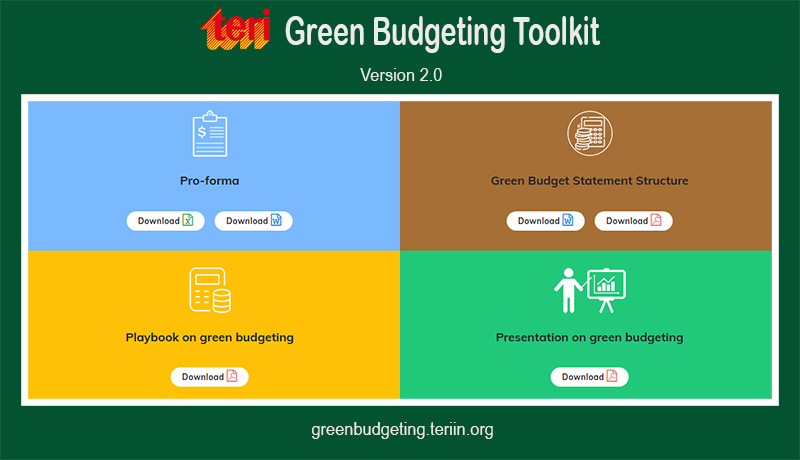Download the Pro-forma as Word document
Image resolution: width=800 pixels, height=460 pixels.
[253, 221]
